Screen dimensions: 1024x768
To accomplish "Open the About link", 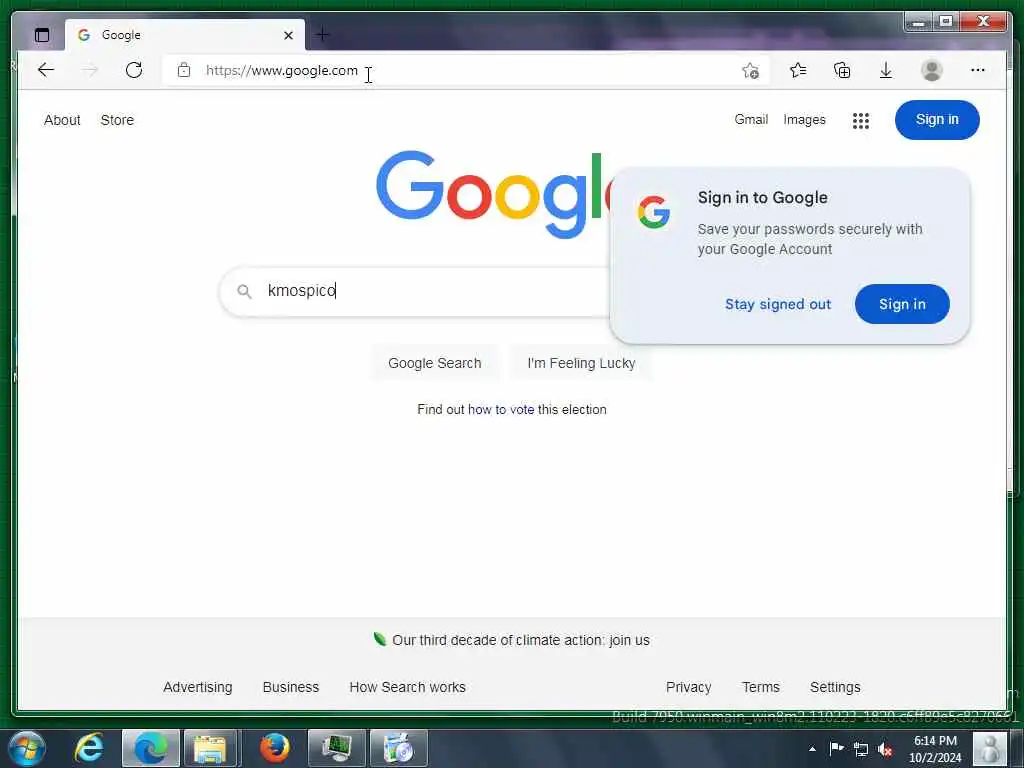I will [62, 120].
